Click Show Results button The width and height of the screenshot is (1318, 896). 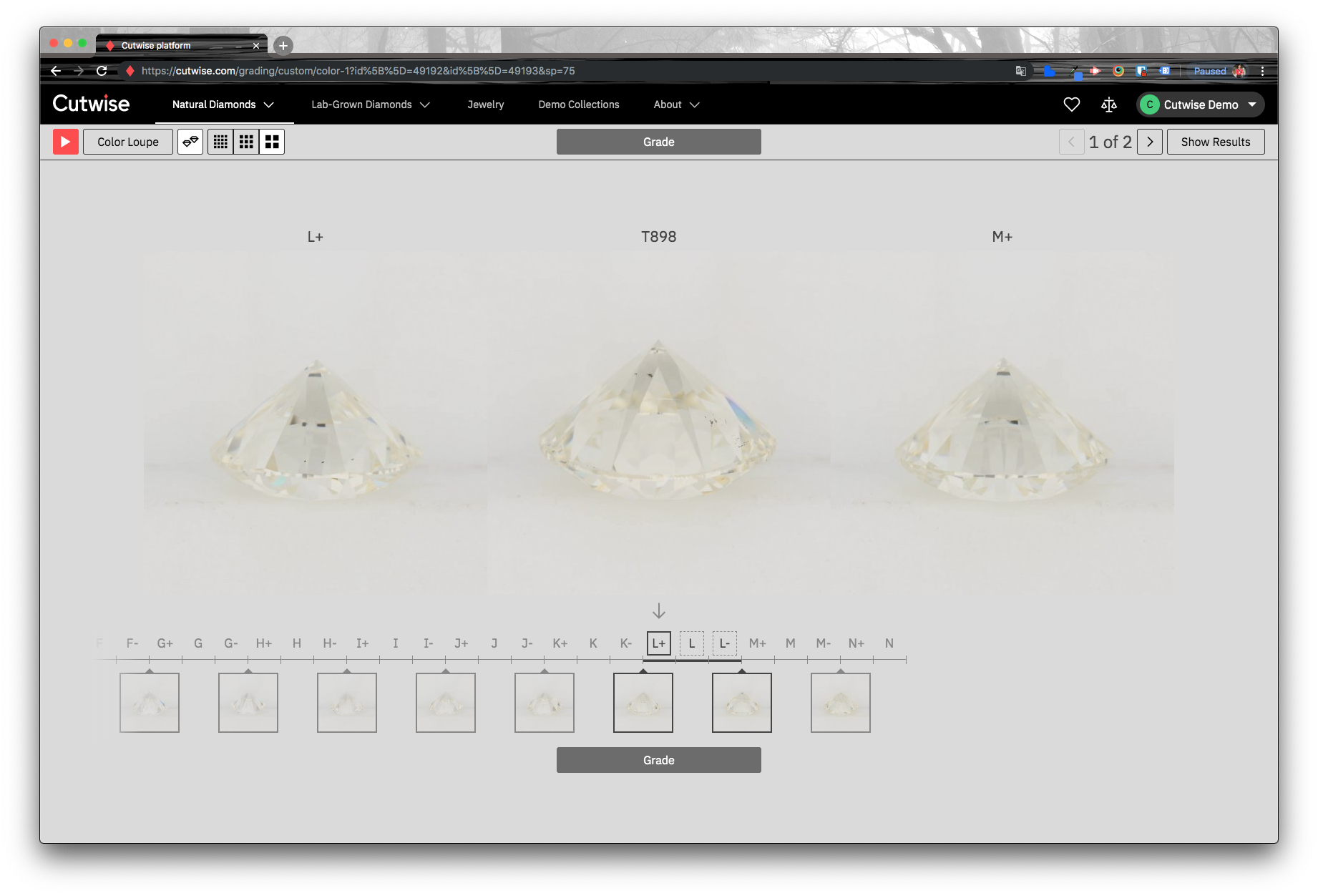(x=1216, y=142)
